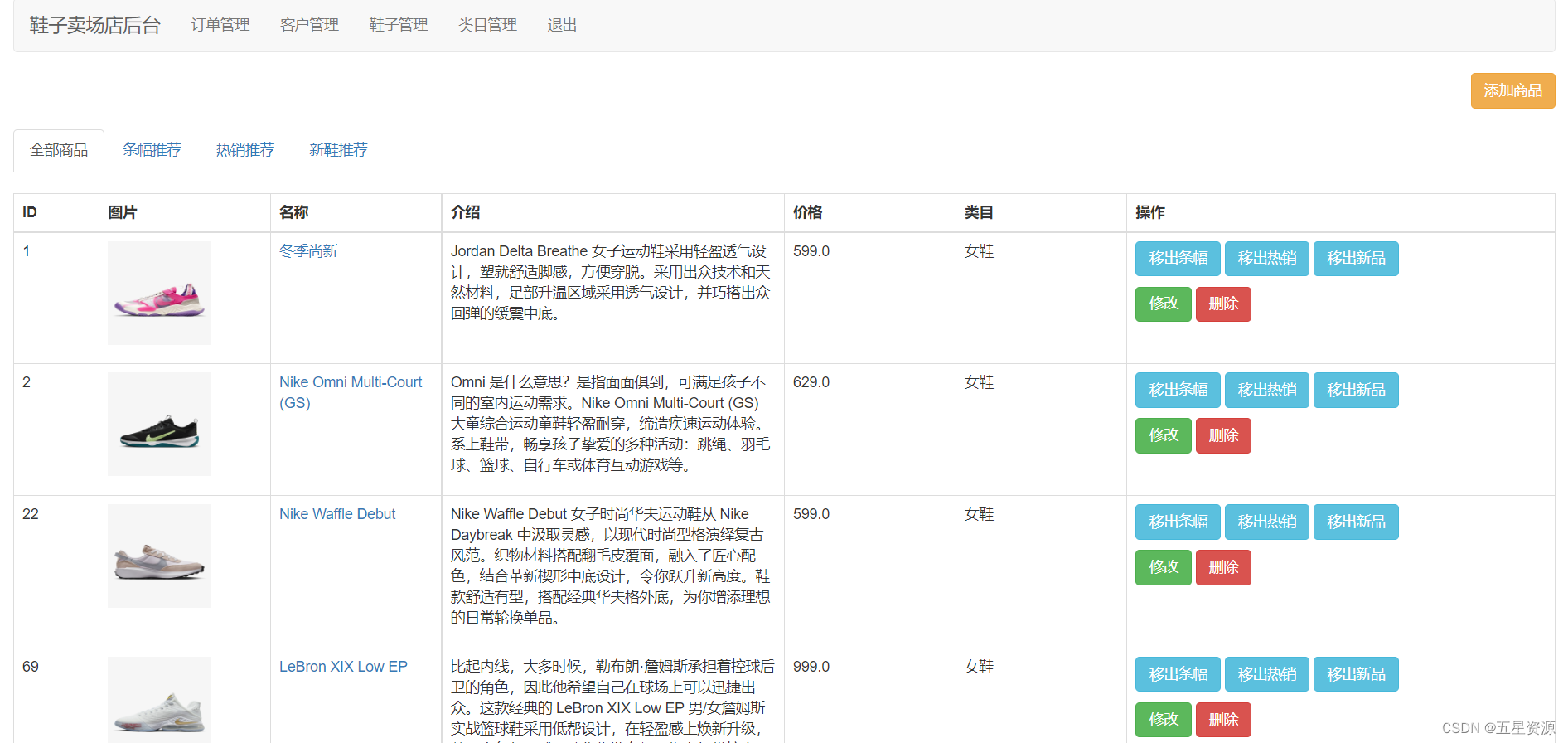Click the Jordan Delta Breathe description text
This screenshot has width=1568, height=743.
coord(611,282)
